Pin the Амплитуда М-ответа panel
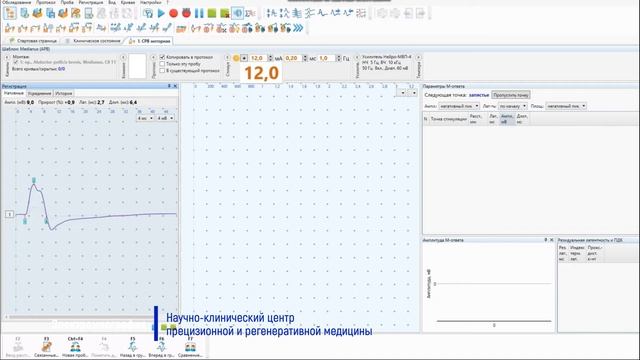Viewport: 640px width, 360px height. click(546, 240)
